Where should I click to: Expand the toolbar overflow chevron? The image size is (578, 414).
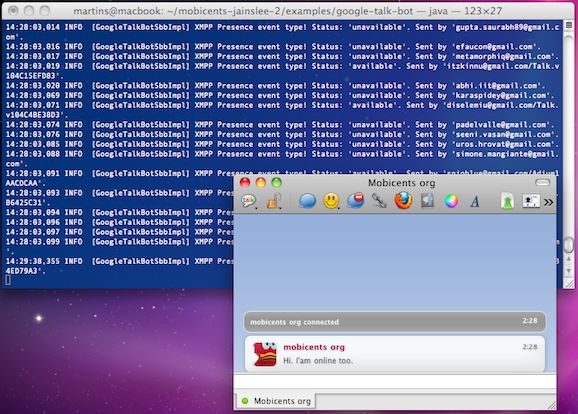click(549, 202)
